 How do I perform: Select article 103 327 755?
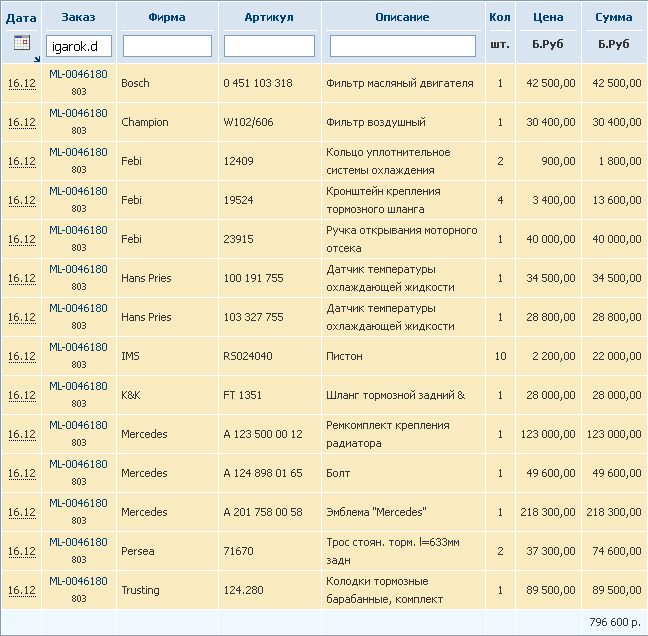click(254, 317)
